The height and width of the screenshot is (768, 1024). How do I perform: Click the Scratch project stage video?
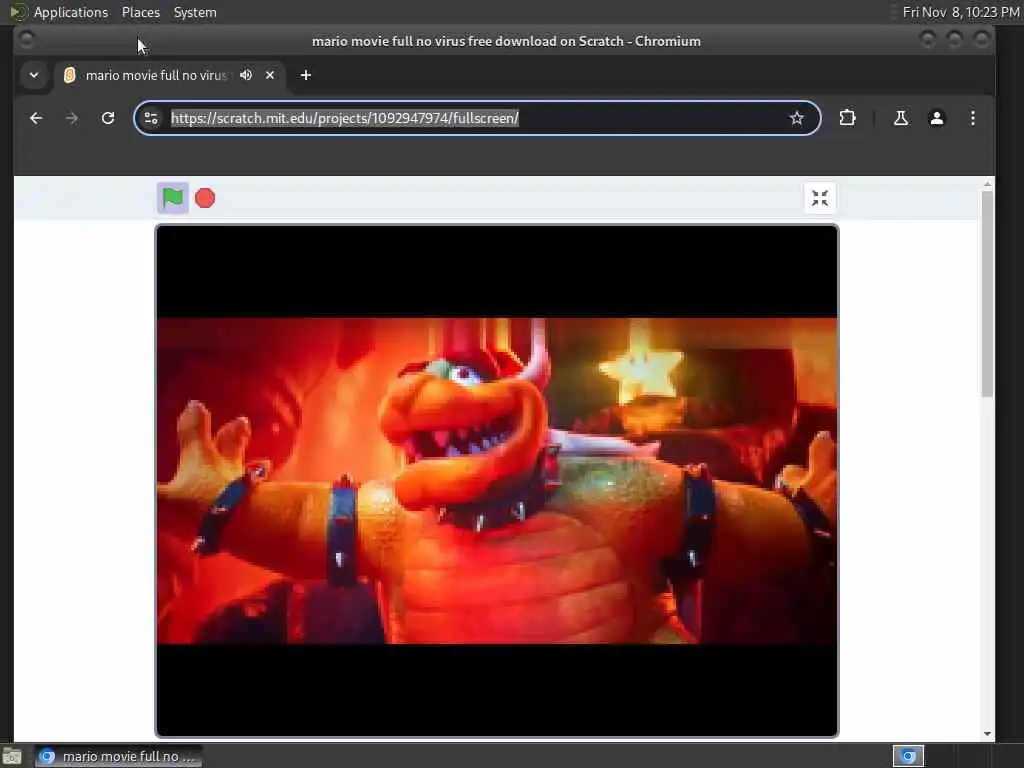coord(497,481)
